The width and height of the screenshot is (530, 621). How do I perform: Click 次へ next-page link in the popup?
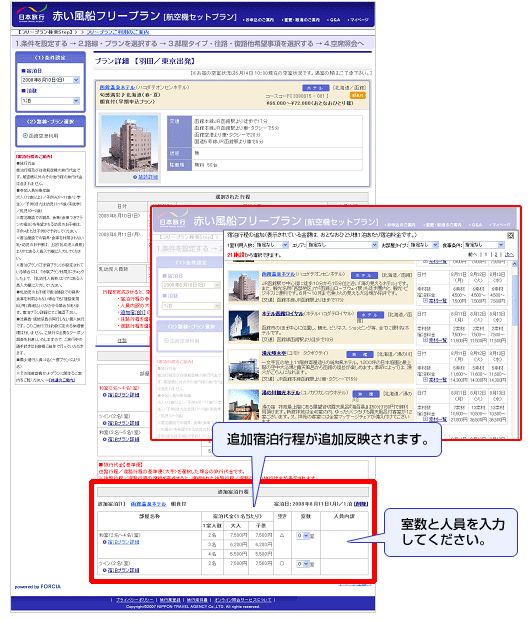coord(509,255)
